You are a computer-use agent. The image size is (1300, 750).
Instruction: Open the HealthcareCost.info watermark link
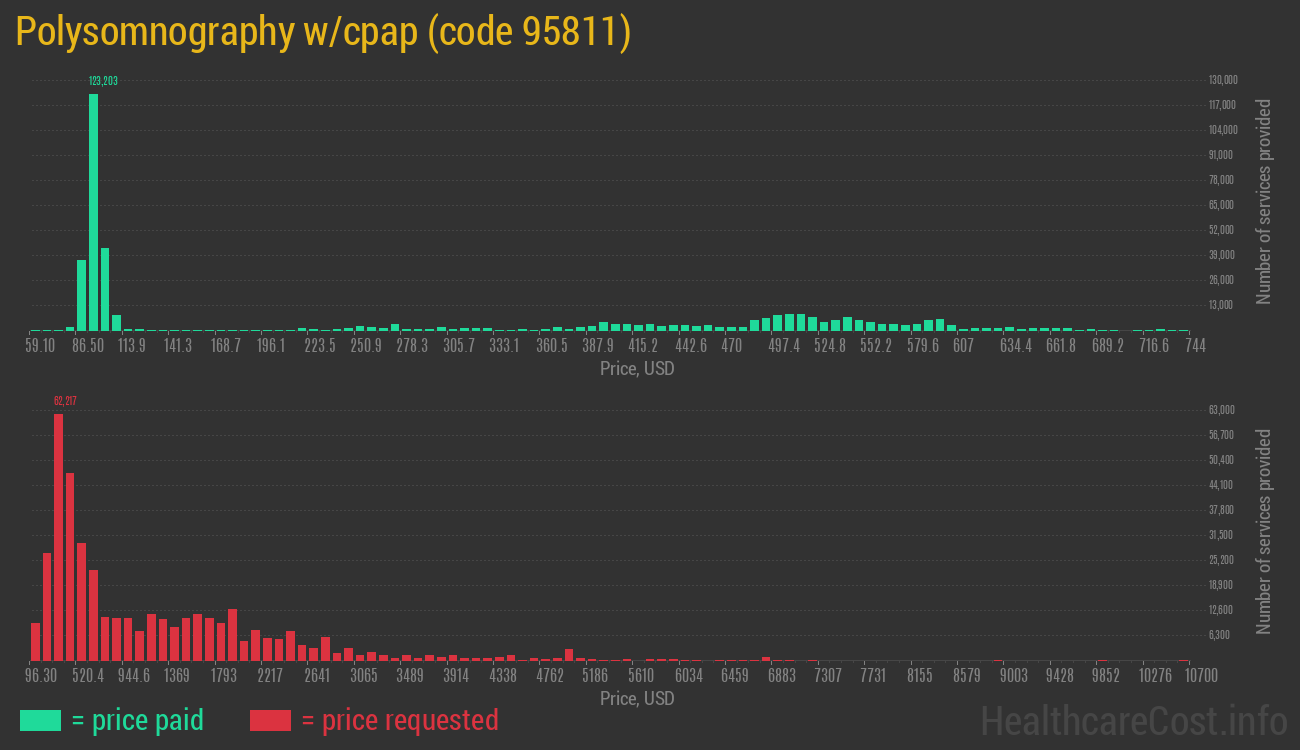[1133, 720]
